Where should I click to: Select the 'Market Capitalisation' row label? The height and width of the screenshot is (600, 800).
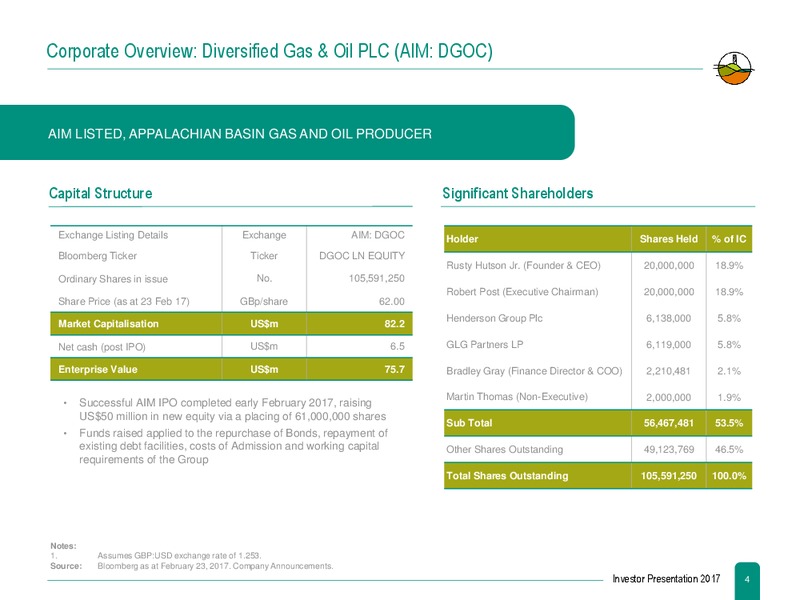pos(108,323)
